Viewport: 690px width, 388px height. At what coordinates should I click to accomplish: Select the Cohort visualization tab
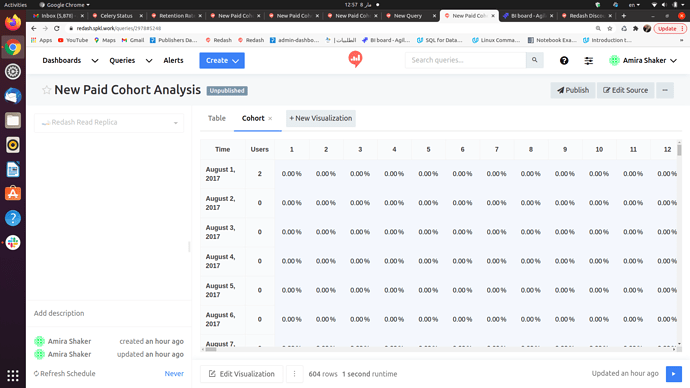tap(253, 118)
